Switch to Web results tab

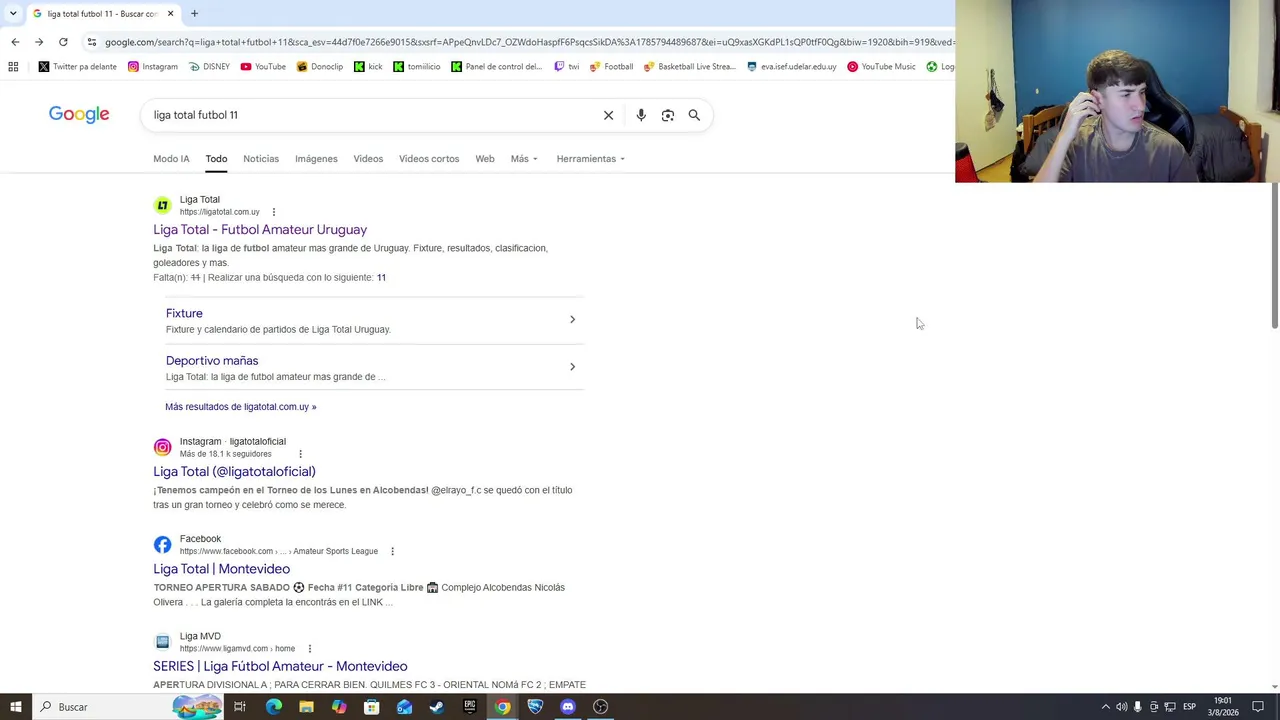click(485, 159)
